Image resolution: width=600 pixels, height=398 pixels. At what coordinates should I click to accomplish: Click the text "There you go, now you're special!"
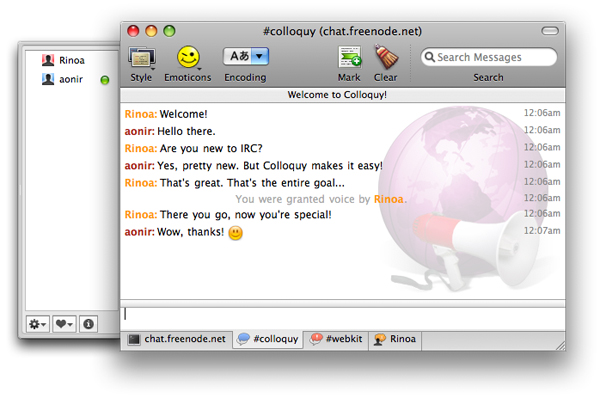(x=245, y=215)
